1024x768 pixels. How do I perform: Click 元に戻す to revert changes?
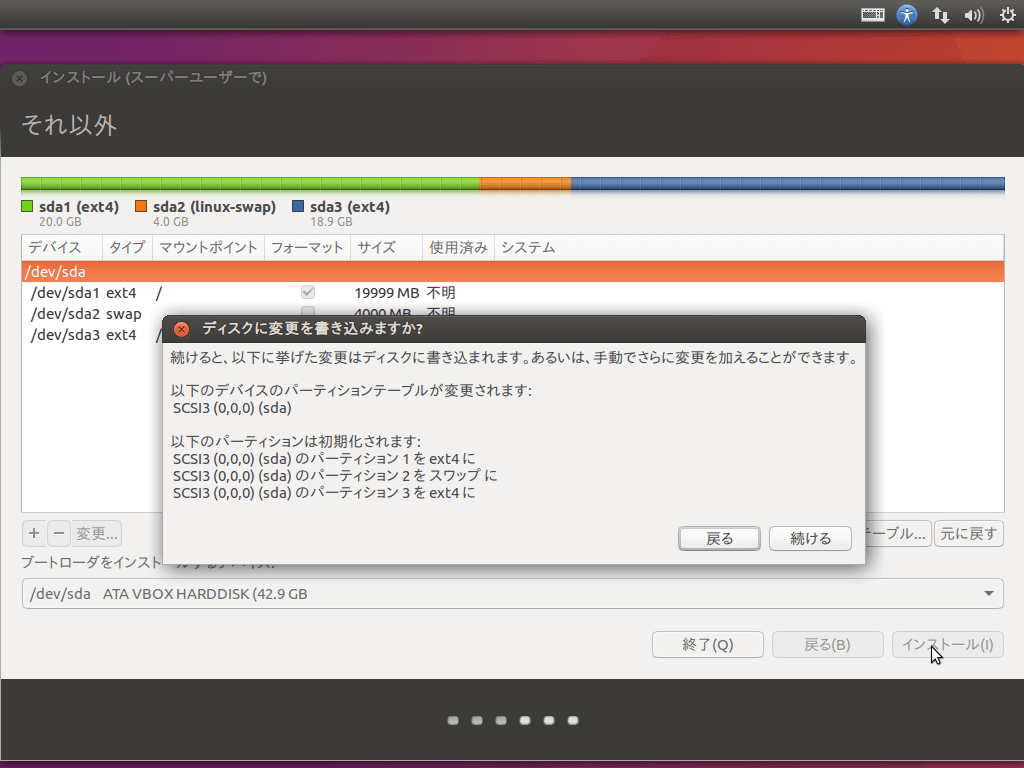(x=968, y=533)
